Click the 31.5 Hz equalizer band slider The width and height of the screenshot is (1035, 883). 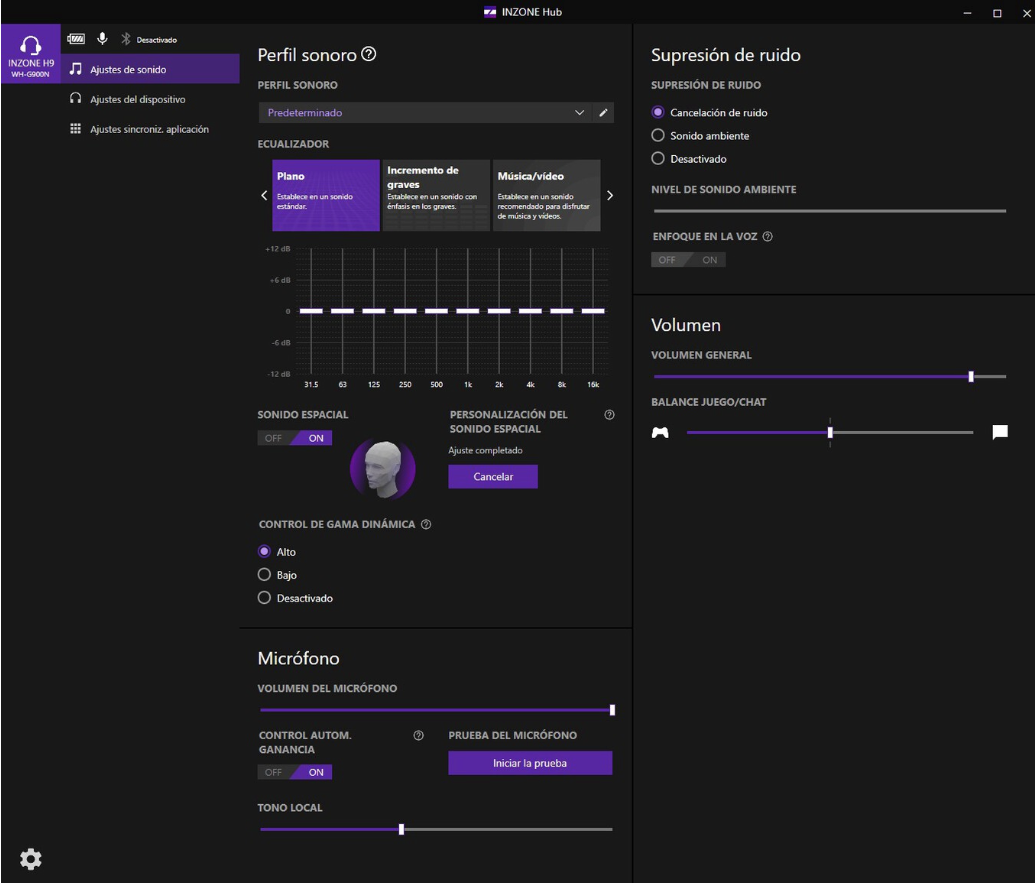311,311
